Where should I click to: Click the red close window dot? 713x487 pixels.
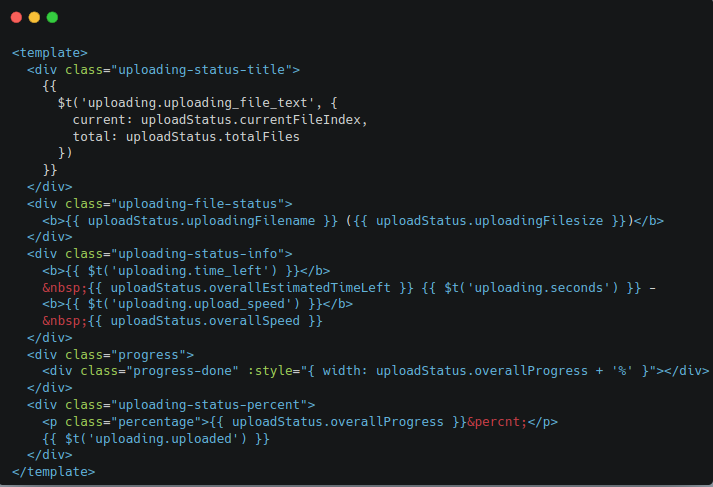coord(16,17)
